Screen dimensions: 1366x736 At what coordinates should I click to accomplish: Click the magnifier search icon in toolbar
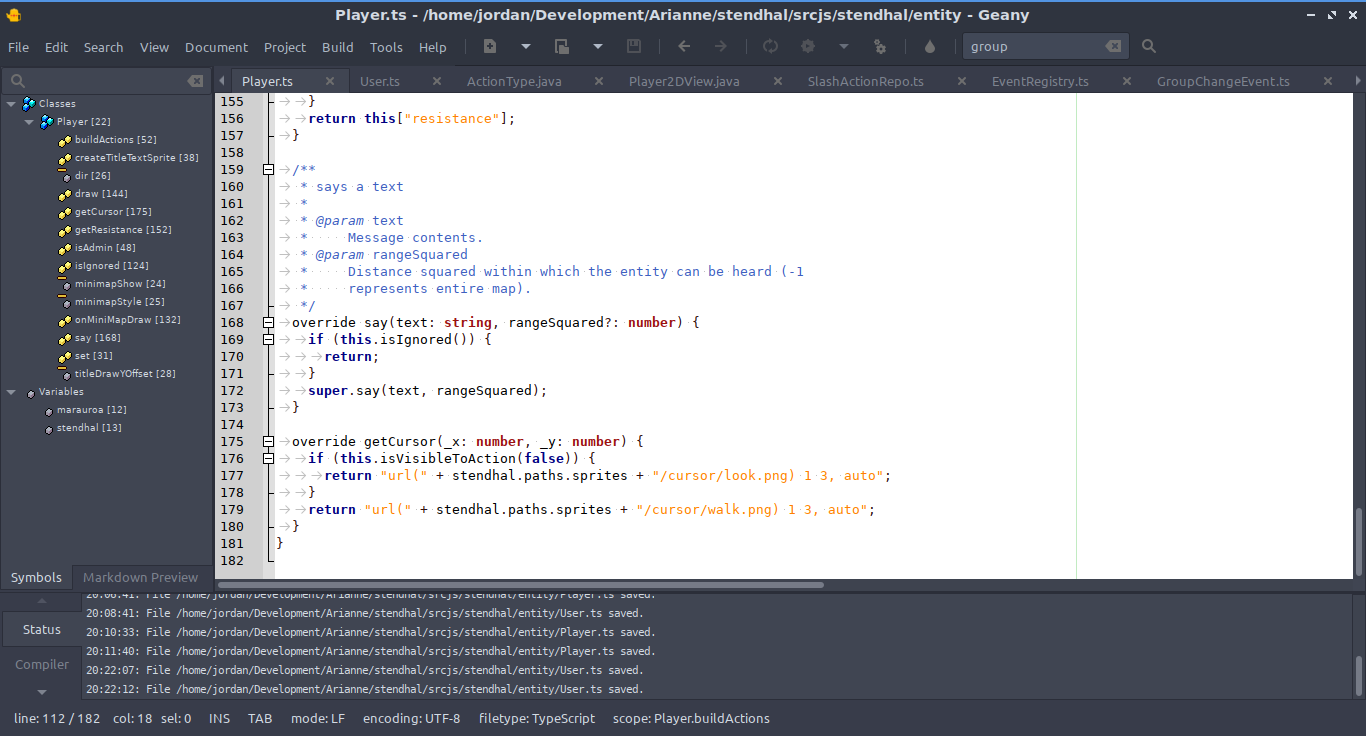coord(1149,46)
